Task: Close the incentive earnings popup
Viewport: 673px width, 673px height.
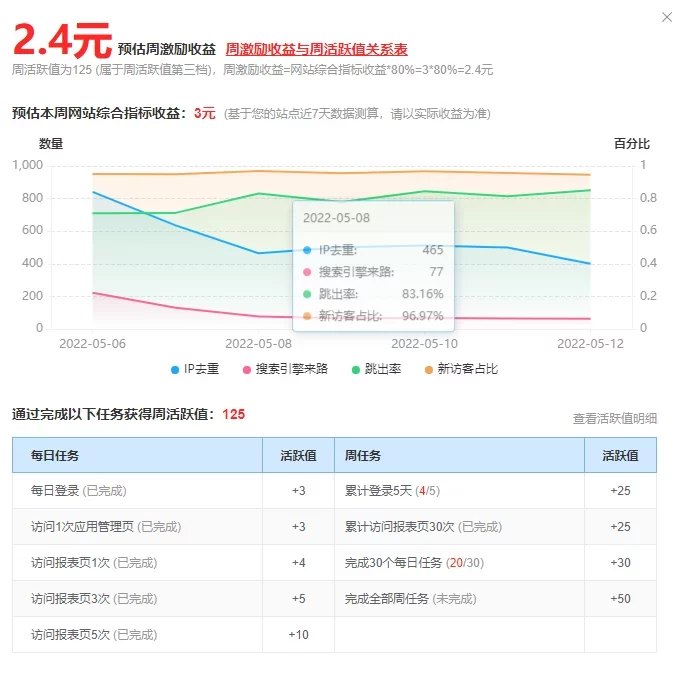Action: click(x=667, y=17)
